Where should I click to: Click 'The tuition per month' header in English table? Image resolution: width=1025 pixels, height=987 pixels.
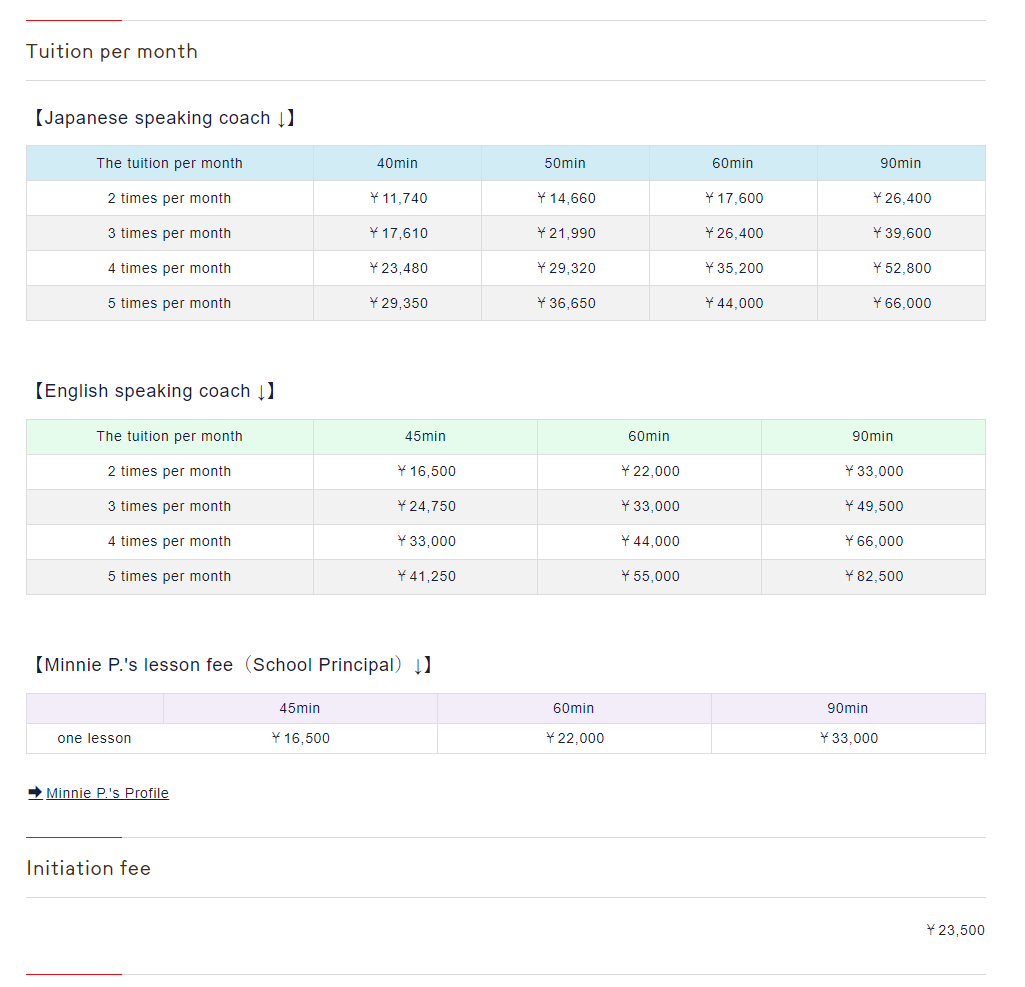click(169, 437)
